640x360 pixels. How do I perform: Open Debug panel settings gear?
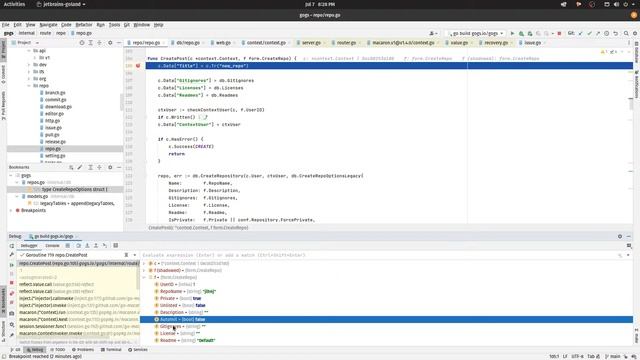pyautogui.click(x=620, y=236)
